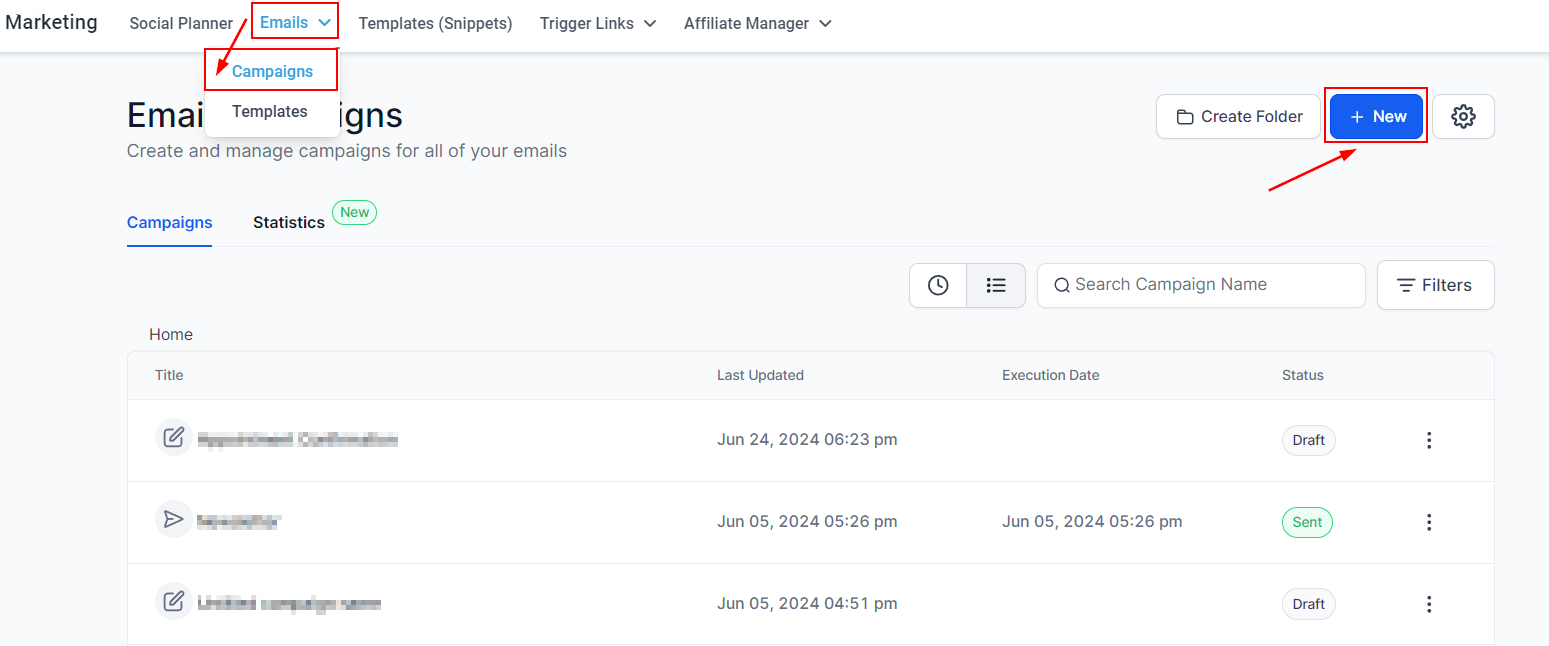The width and height of the screenshot is (1549, 646).
Task: Expand the Trigger Links dropdown
Action: pos(598,23)
